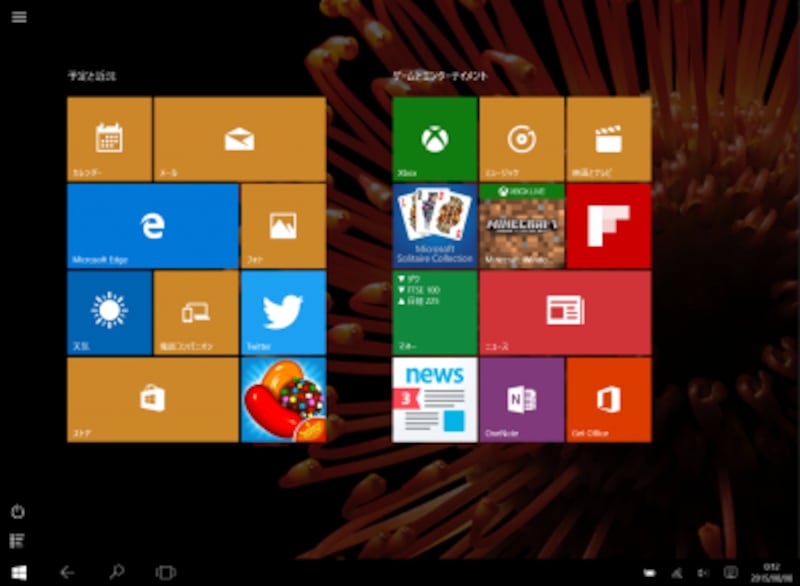This screenshot has height=586, width=800.
Task: Open the Photos tile
Action: click(283, 226)
